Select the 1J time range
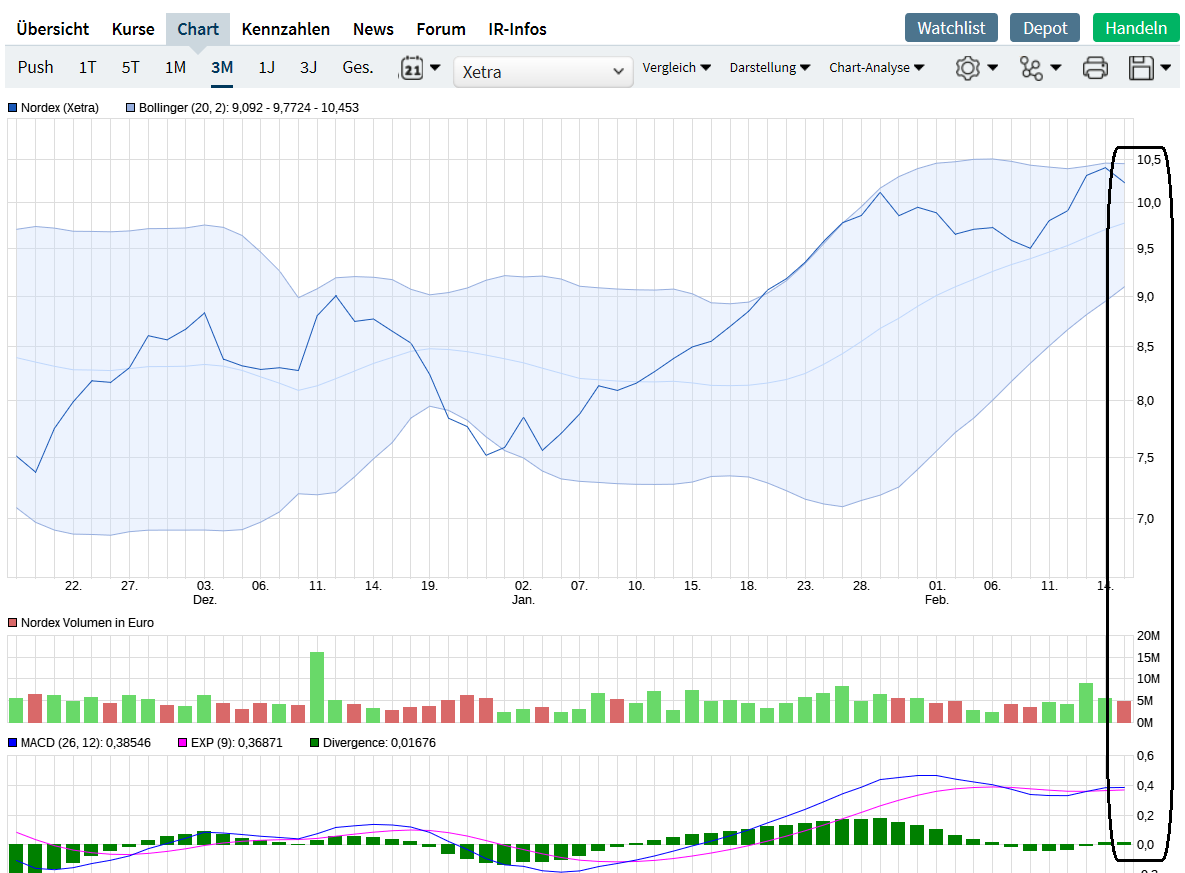Viewport: 1185px width, 873px height. coord(267,67)
